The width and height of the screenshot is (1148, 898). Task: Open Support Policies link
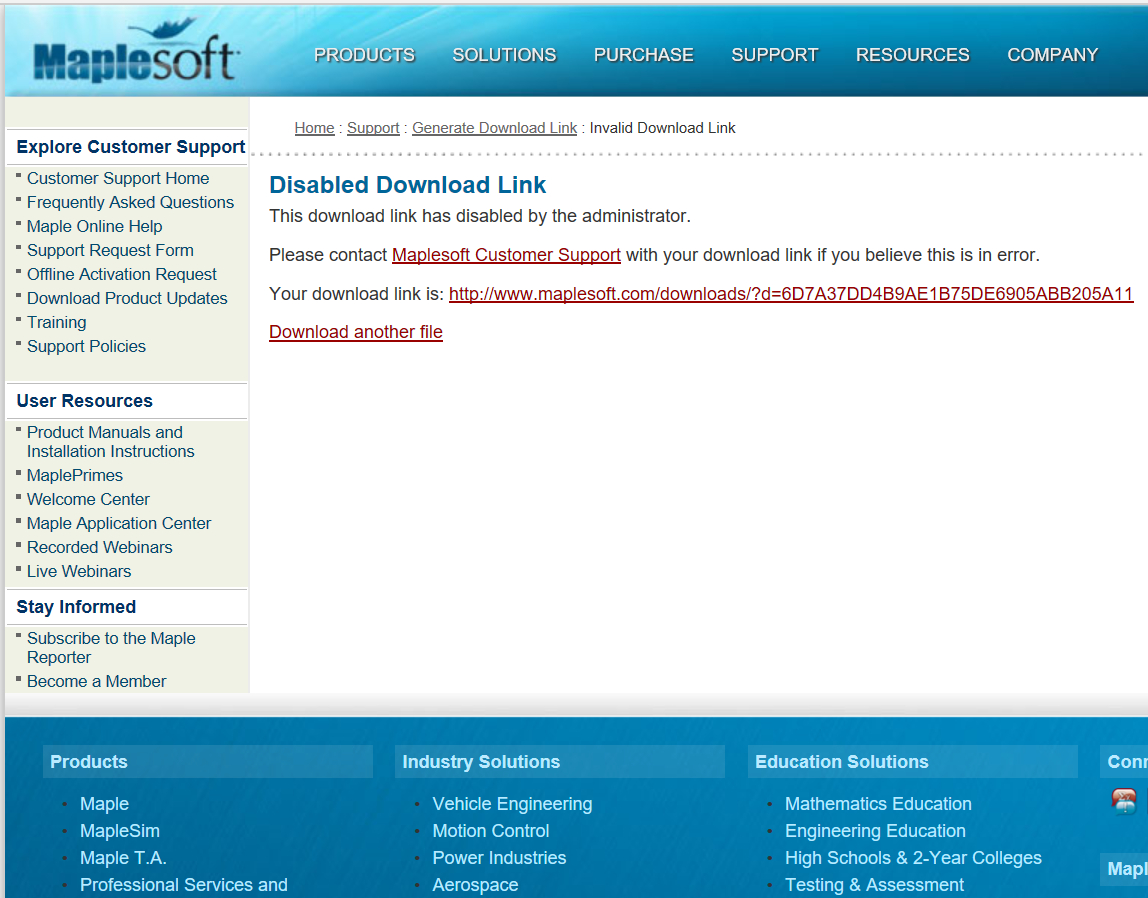click(86, 347)
